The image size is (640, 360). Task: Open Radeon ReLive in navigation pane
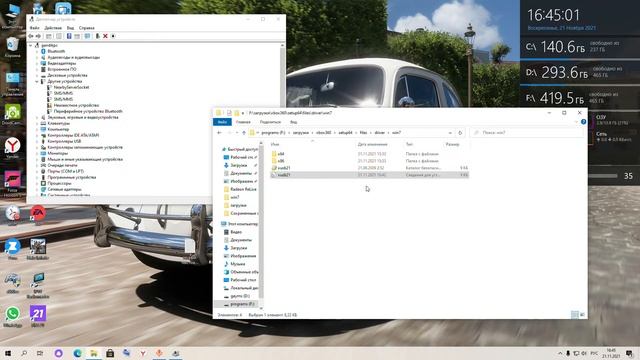243,189
